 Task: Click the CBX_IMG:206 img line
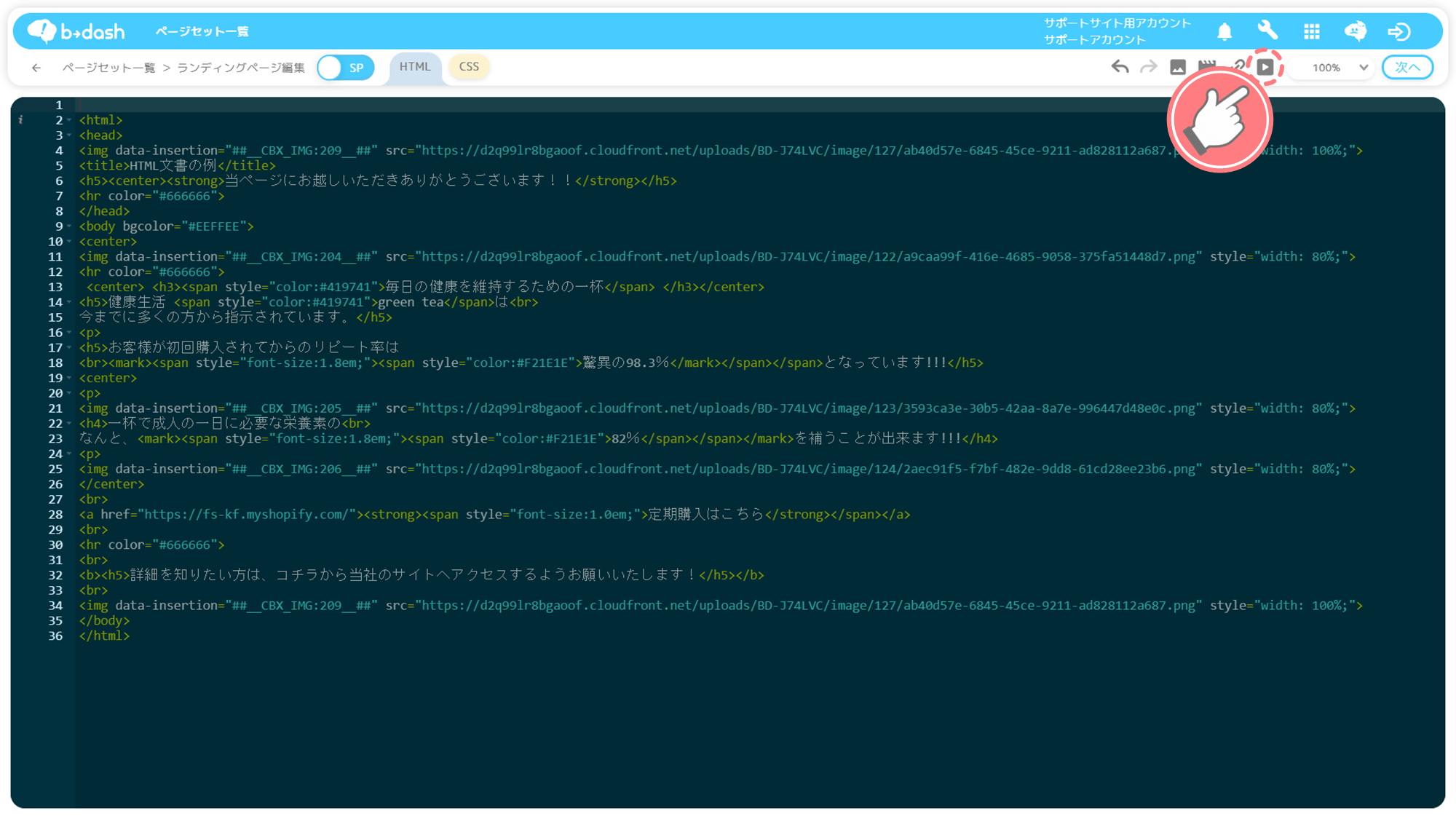click(x=717, y=469)
